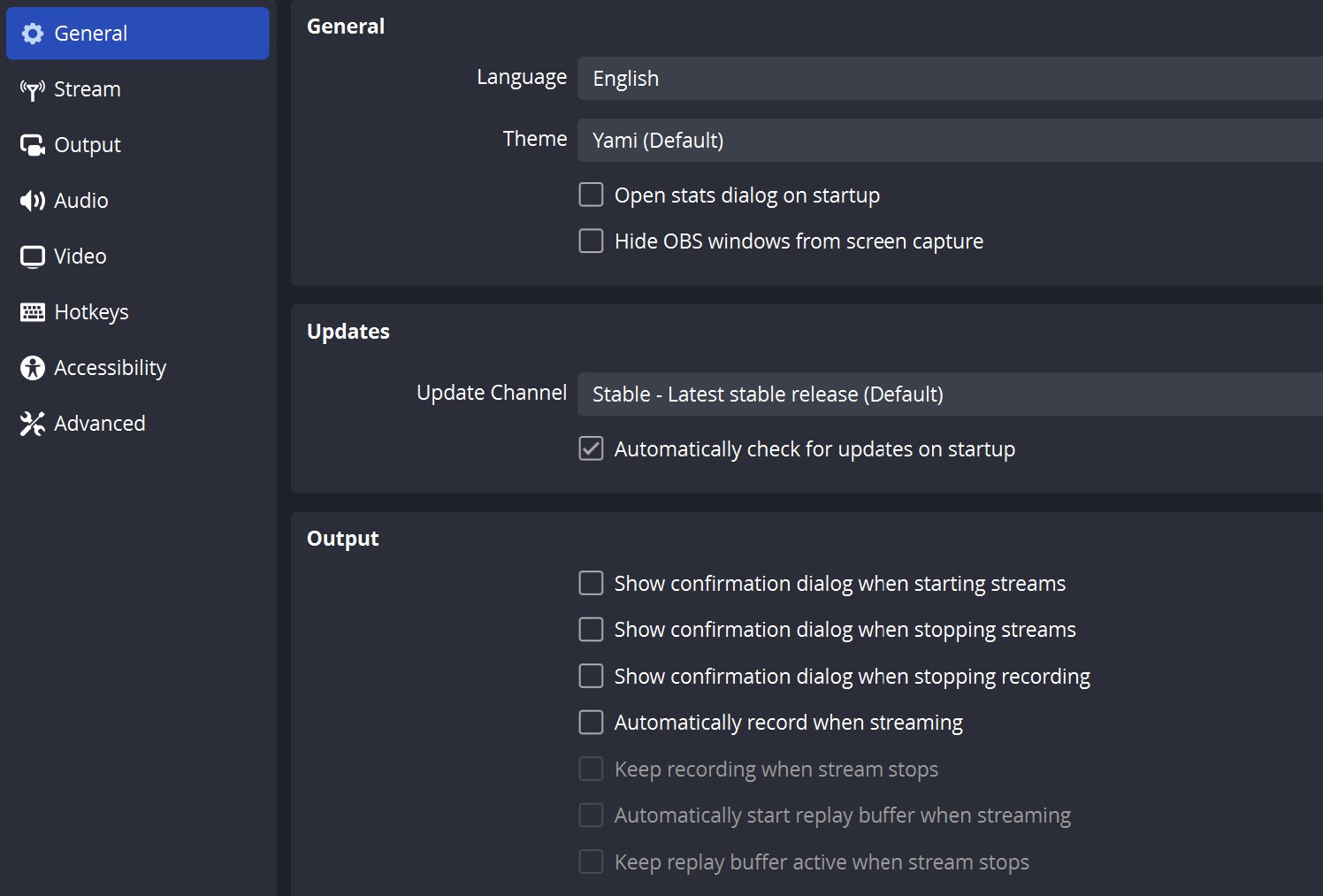Click the Audio speaker icon
This screenshot has height=896, width=1323.
[32, 200]
